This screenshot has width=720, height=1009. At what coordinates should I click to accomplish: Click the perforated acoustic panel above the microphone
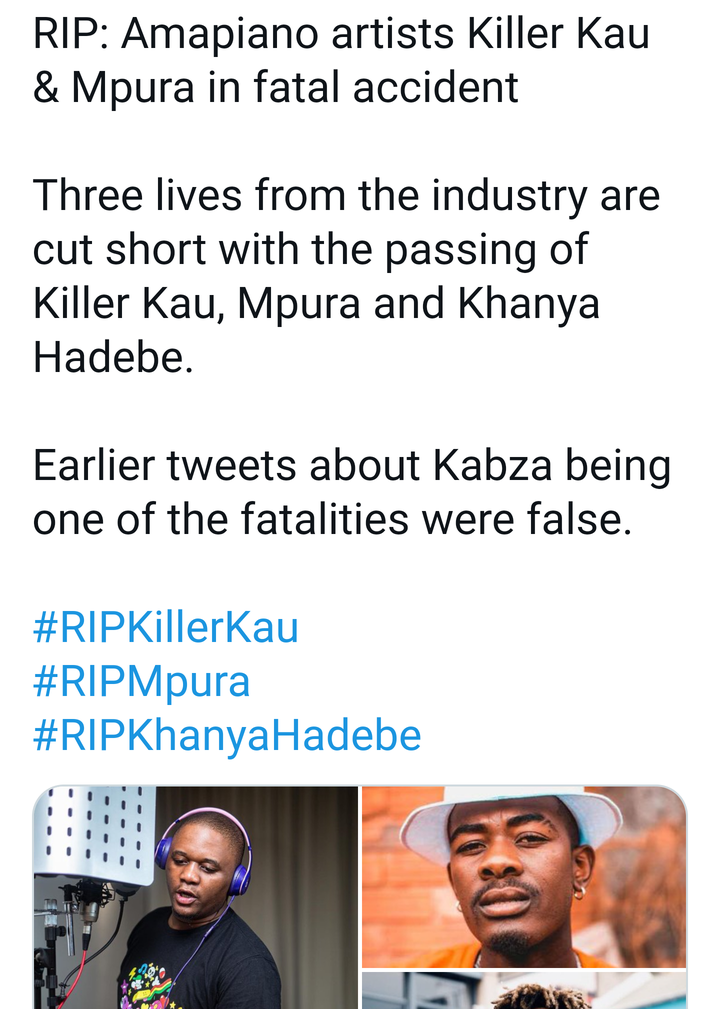(x=93, y=828)
